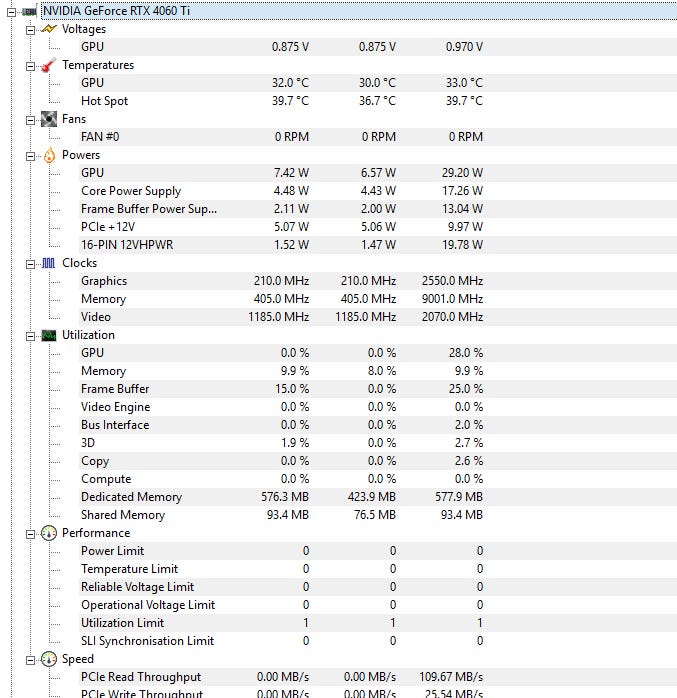The width and height of the screenshot is (677, 698).
Task: Collapse the Utilization section
Action: pyautogui.click(x=30, y=337)
